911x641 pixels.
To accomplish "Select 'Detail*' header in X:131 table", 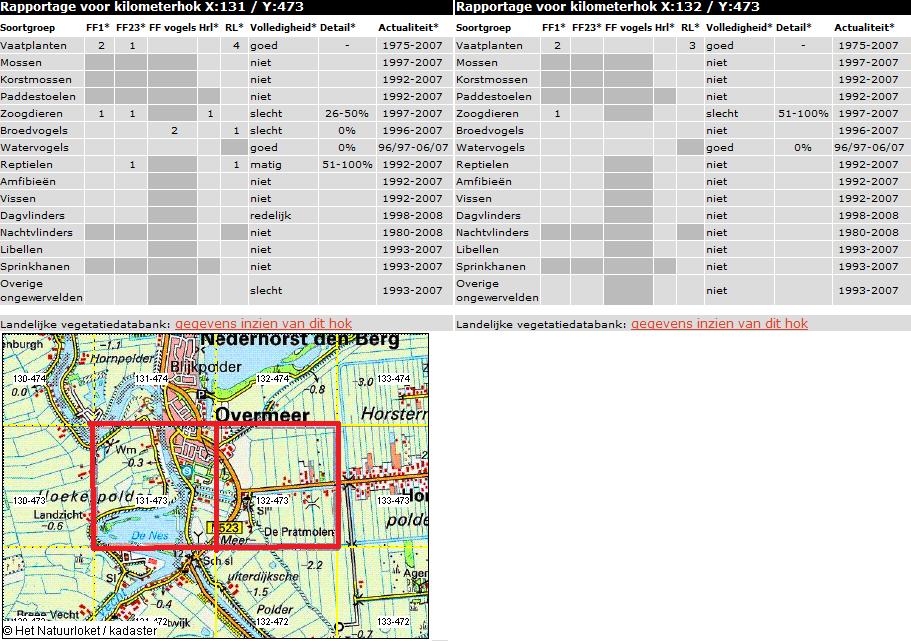I will point(338,28).
